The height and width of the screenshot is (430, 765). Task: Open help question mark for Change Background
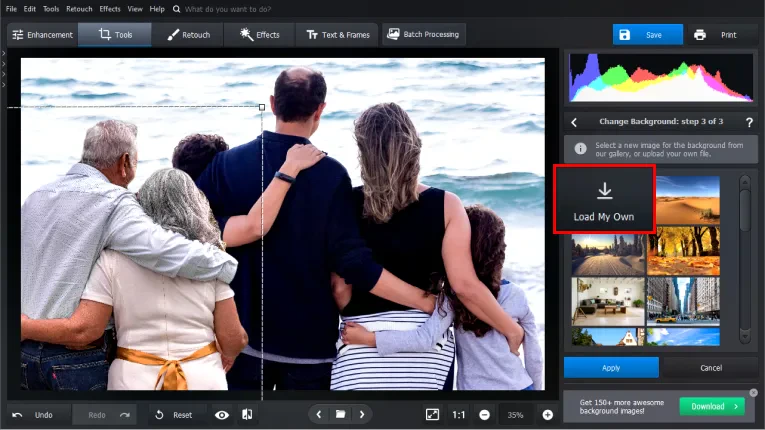tap(749, 123)
